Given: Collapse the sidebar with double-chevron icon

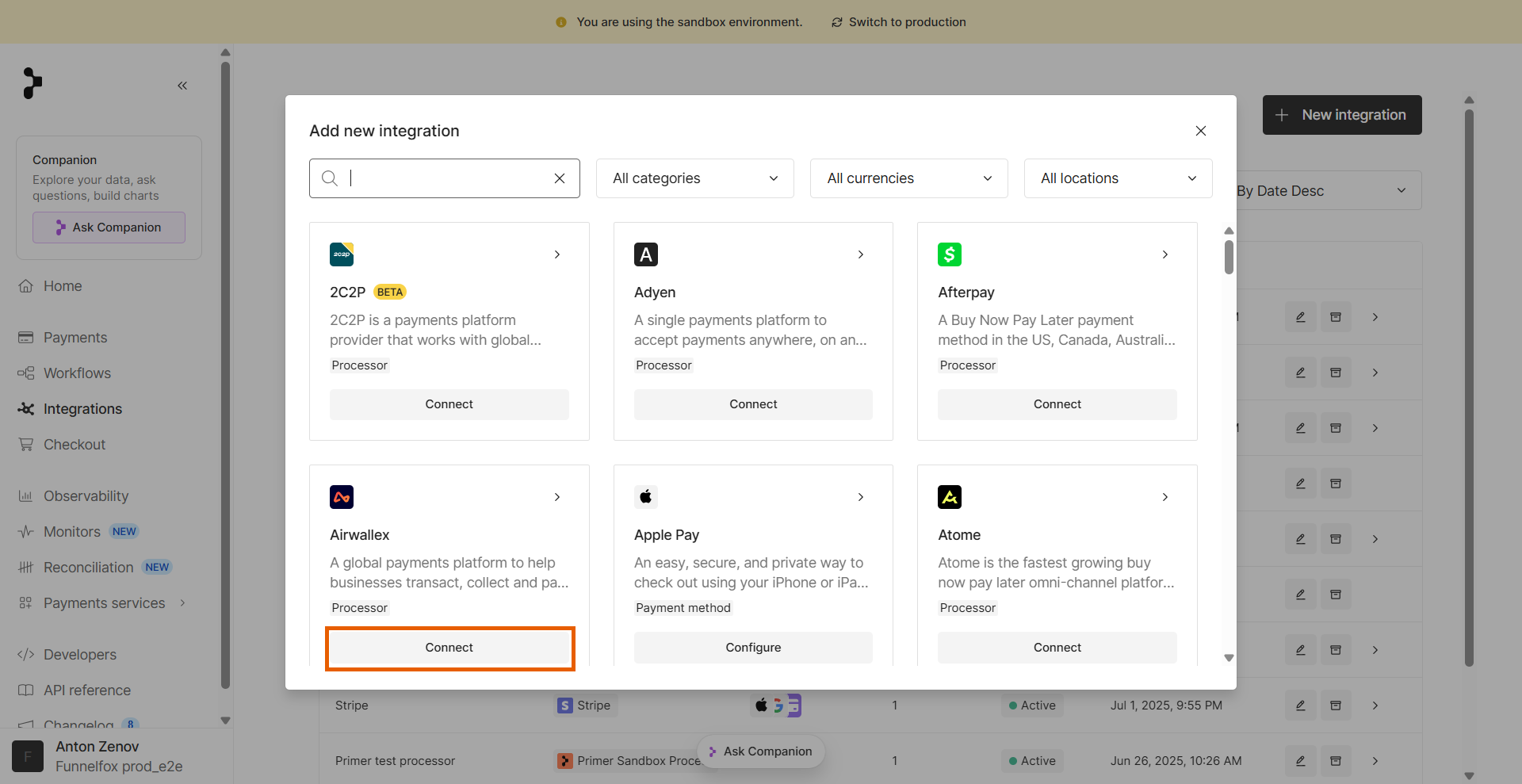Looking at the screenshot, I should (182, 86).
